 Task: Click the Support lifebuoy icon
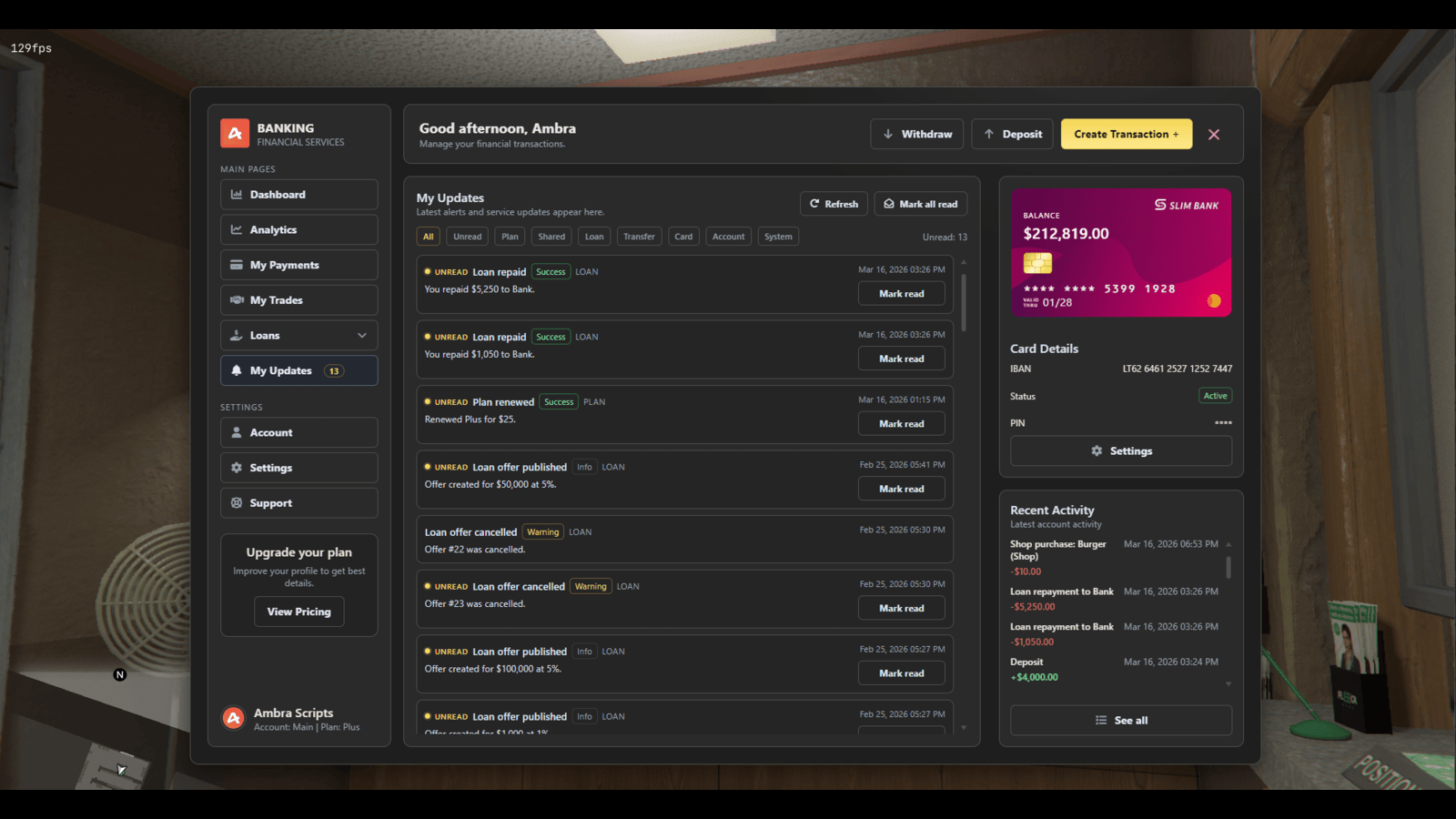[237, 503]
